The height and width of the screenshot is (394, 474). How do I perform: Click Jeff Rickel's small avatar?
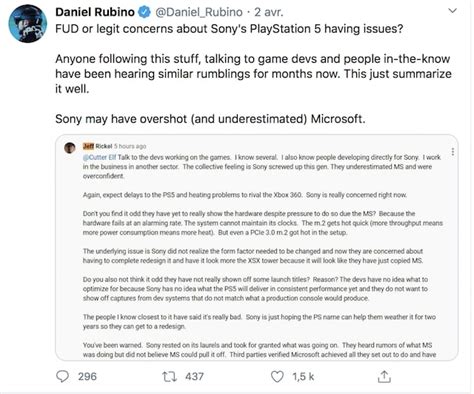(70, 148)
